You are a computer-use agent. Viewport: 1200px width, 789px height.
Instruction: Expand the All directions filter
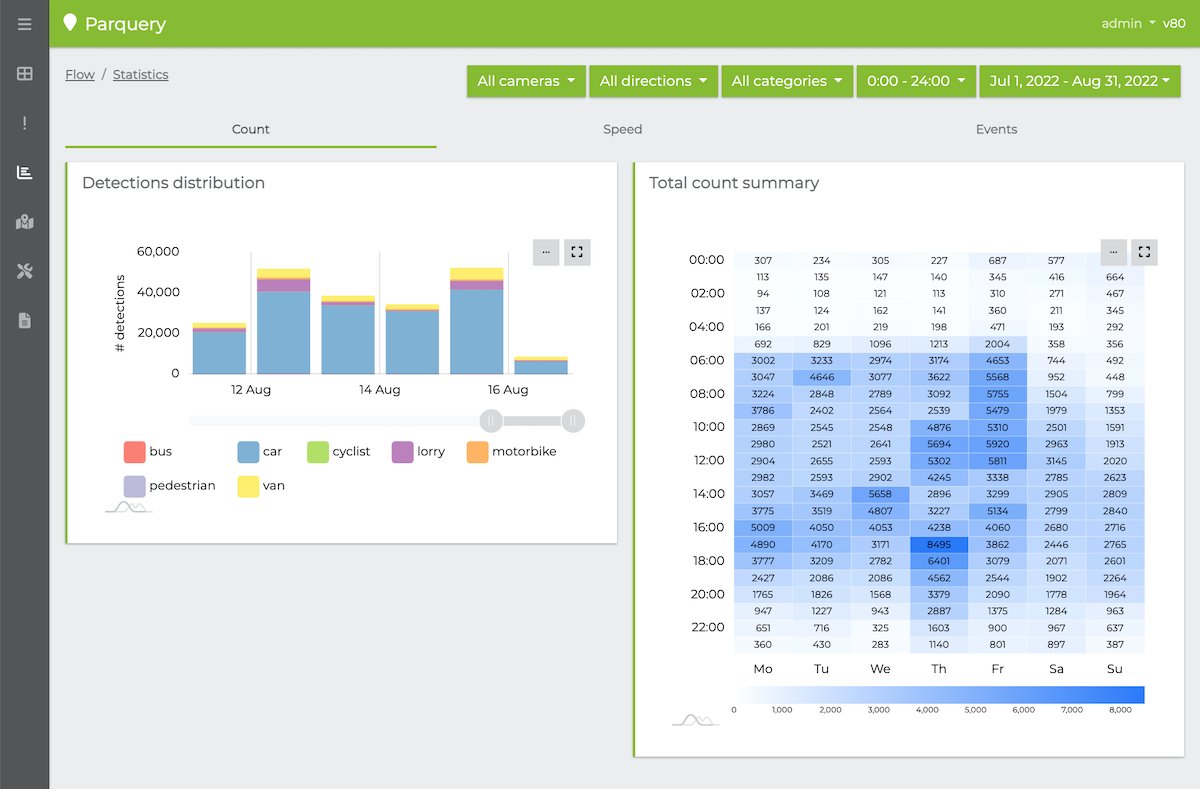(x=653, y=81)
